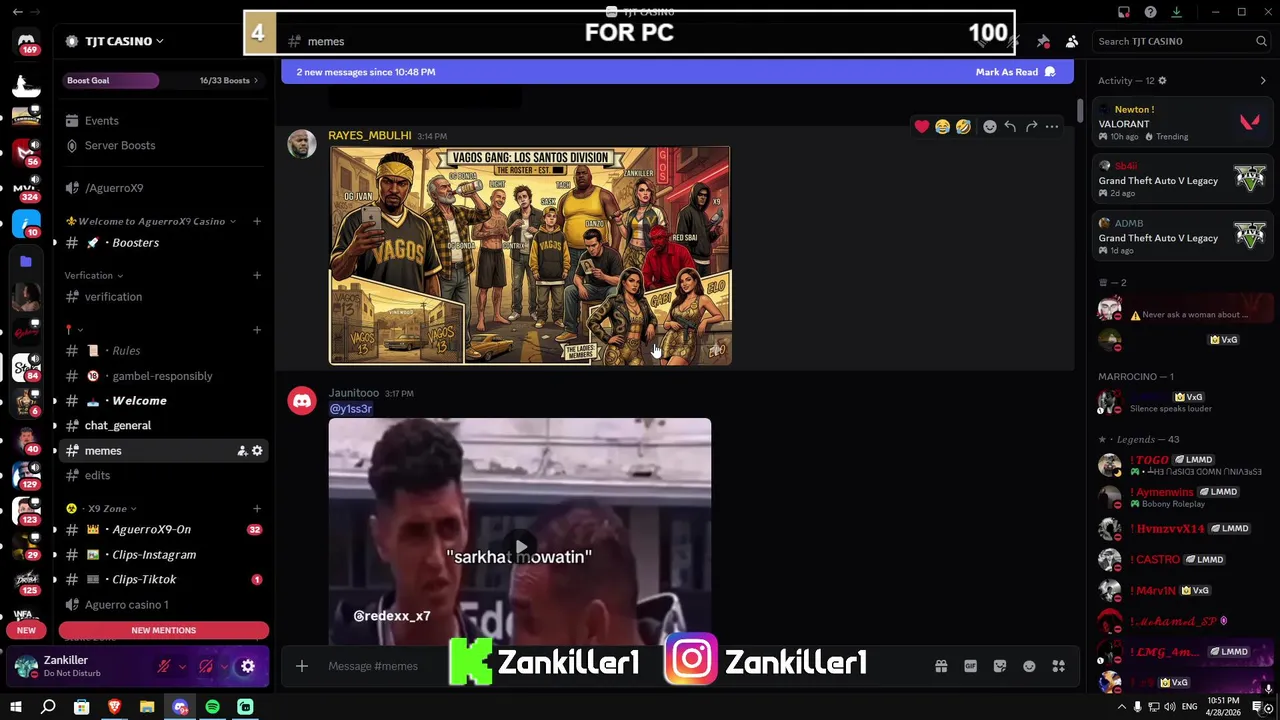Viewport: 1280px width, 720px height.
Task: Open the chat_general channel
Action: click(163, 426)
